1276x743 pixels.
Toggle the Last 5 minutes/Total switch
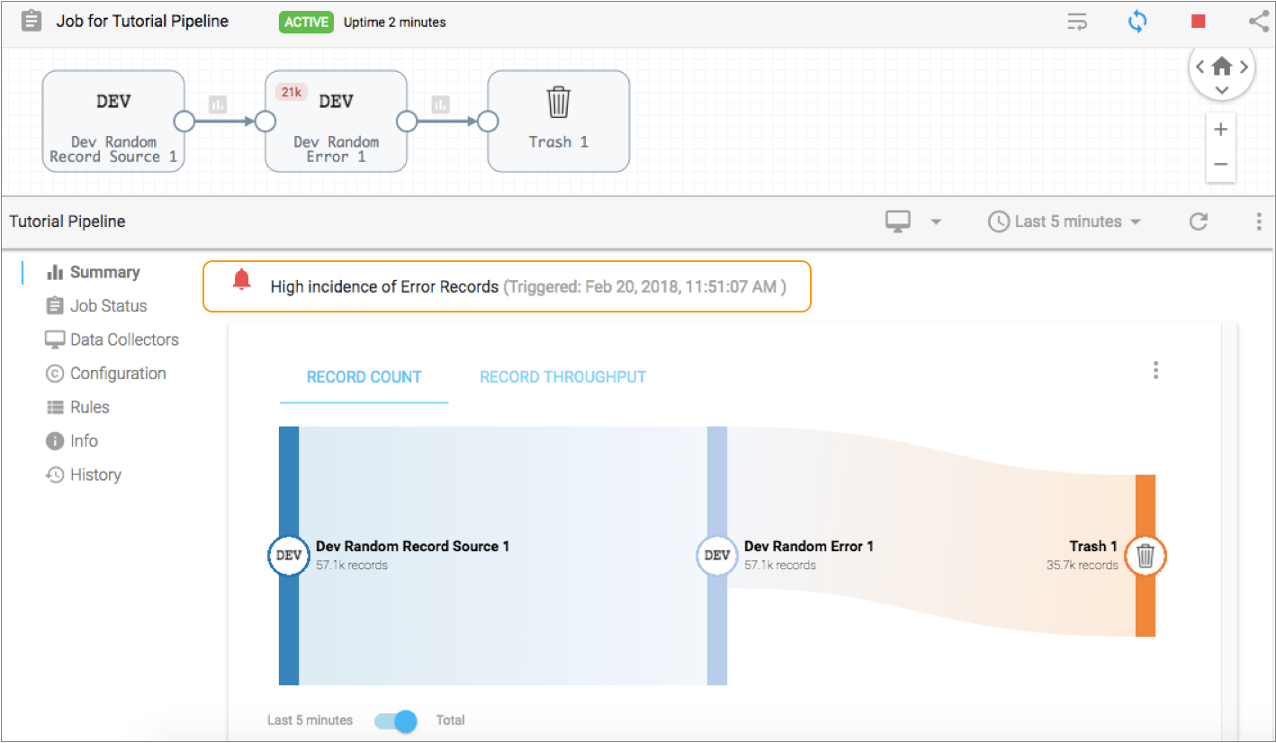pos(396,721)
